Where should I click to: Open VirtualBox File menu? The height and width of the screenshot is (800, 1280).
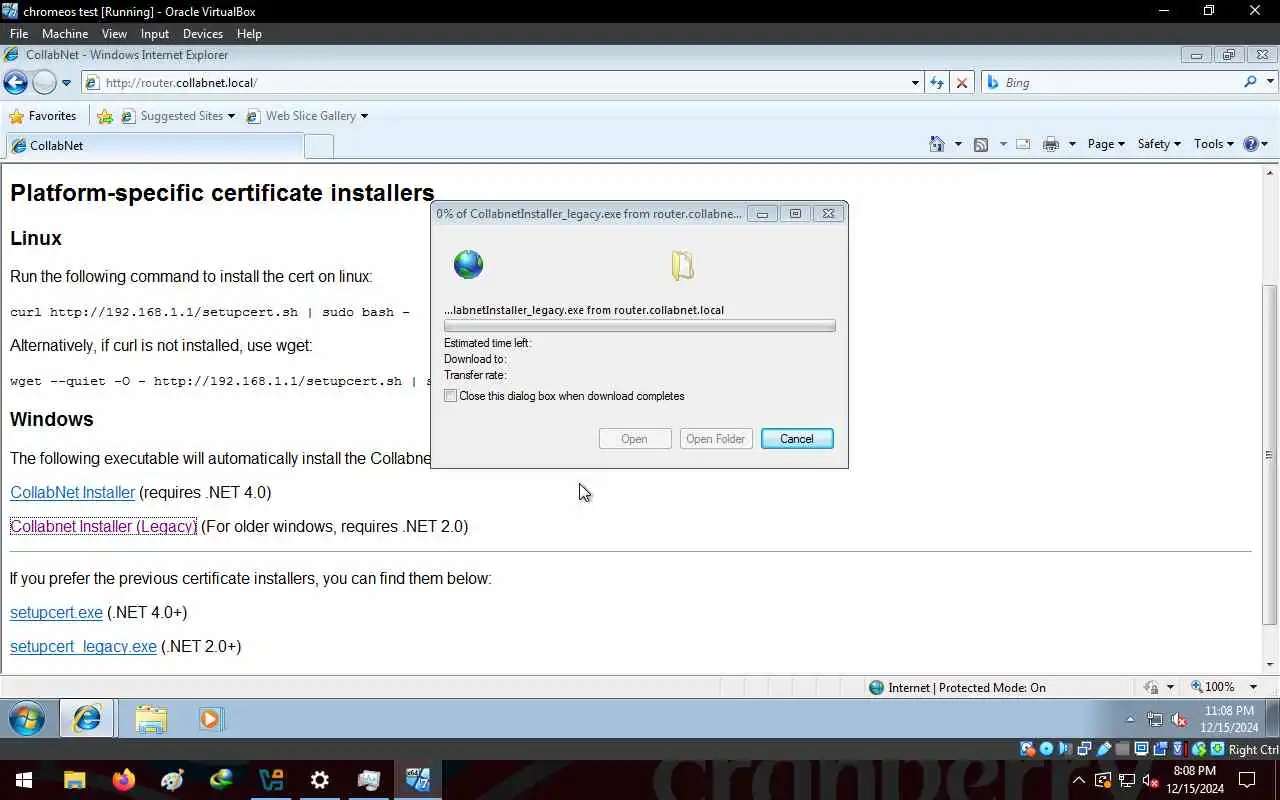point(19,34)
